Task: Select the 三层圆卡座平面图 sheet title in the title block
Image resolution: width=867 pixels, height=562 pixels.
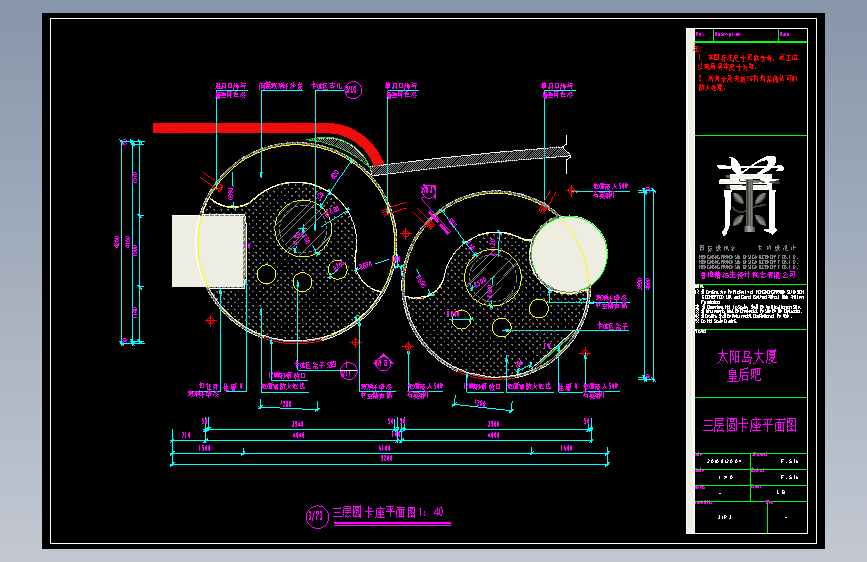Action: point(750,425)
